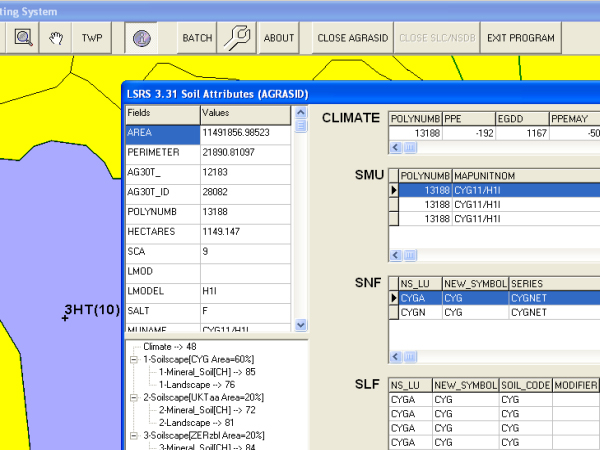
Task: Select 1-Mineral_Soil[CH] --> 85 item
Action: (207, 372)
